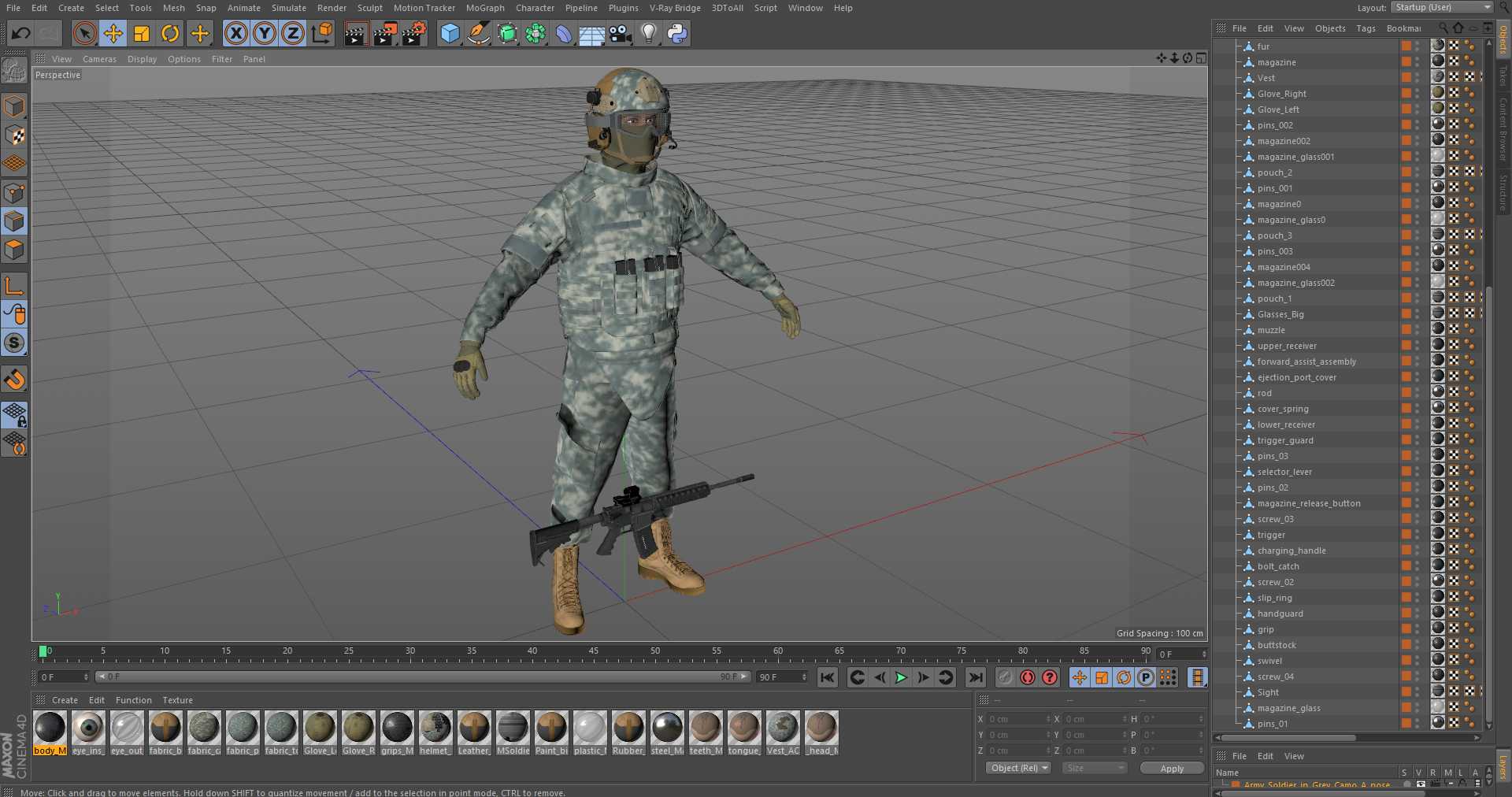Switch to Edges mode
This screenshot has height=797, width=1512.
coord(14,221)
